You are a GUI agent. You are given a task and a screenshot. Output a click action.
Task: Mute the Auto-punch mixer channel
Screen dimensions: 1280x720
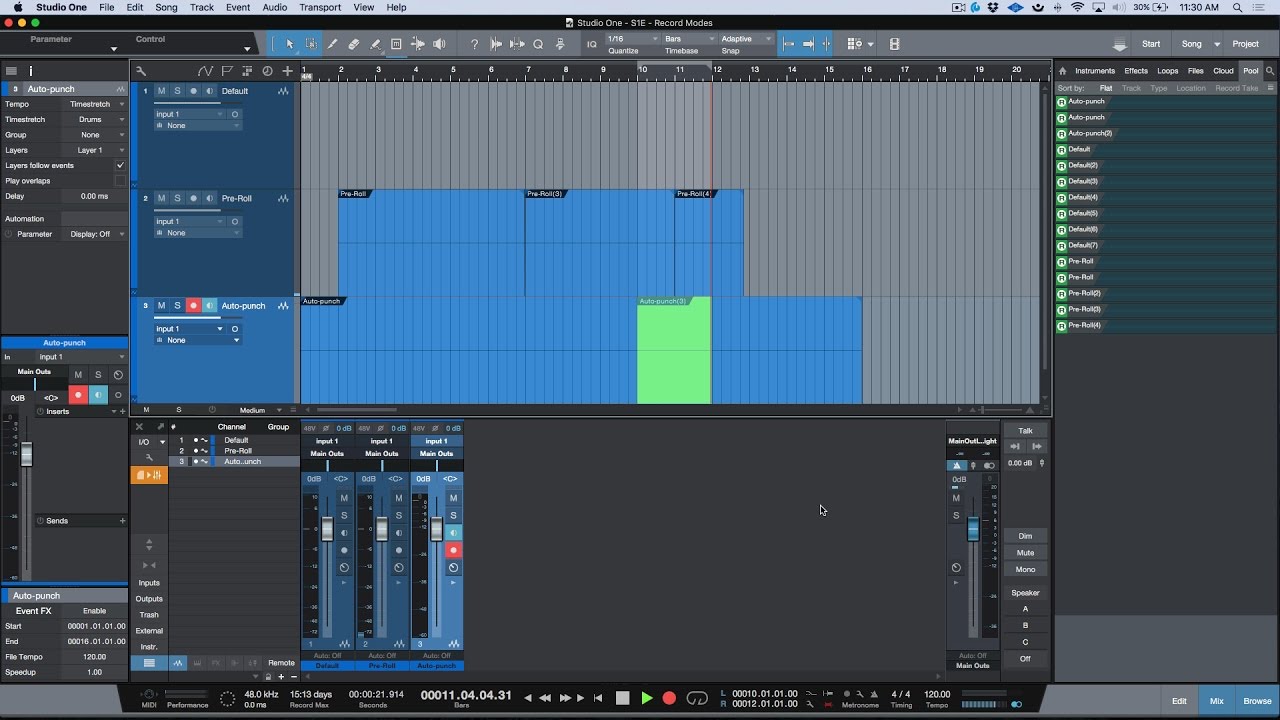453,497
